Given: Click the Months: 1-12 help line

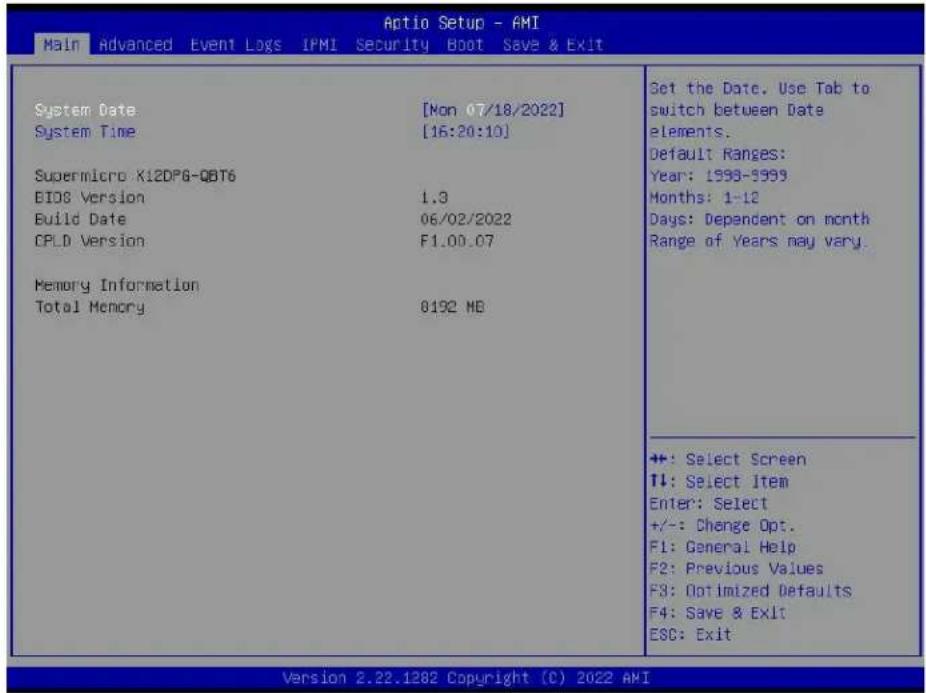Looking at the screenshot, I should click(705, 197).
